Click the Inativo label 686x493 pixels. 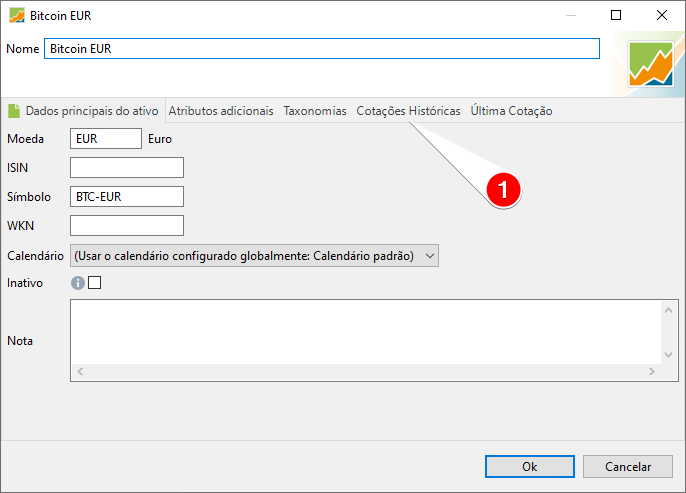click(x=25, y=283)
